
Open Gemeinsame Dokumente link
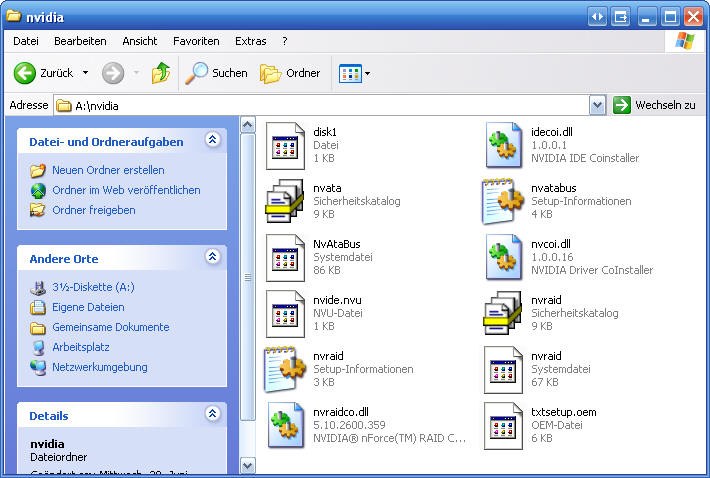(x=110, y=327)
